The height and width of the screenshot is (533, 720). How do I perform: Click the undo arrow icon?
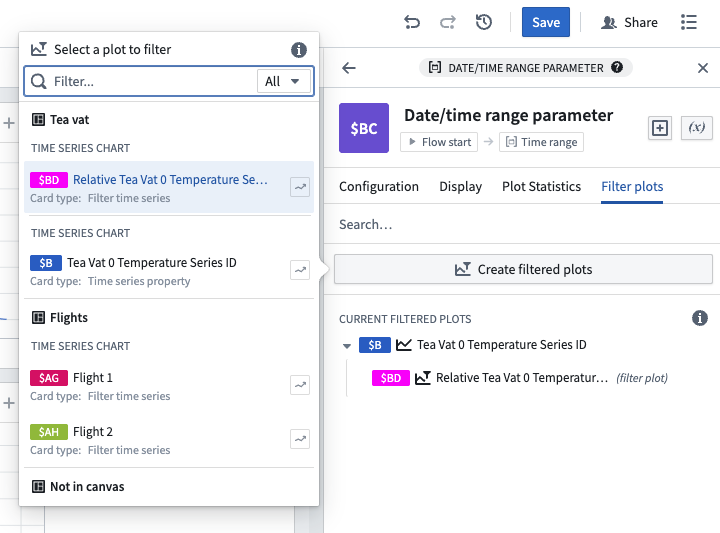coord(412,22)
